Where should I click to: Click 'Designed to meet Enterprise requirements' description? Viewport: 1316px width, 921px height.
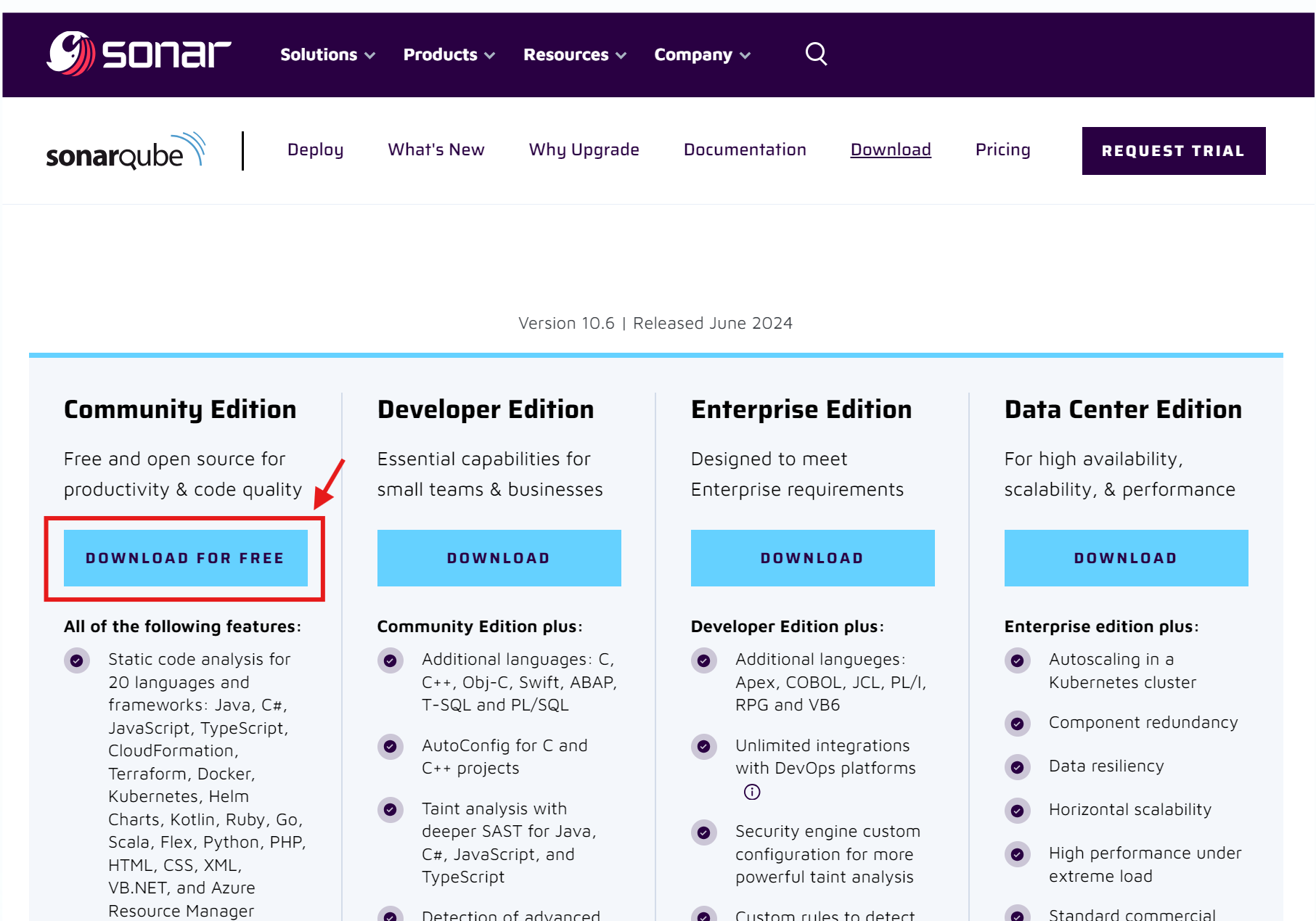point(797,474)
